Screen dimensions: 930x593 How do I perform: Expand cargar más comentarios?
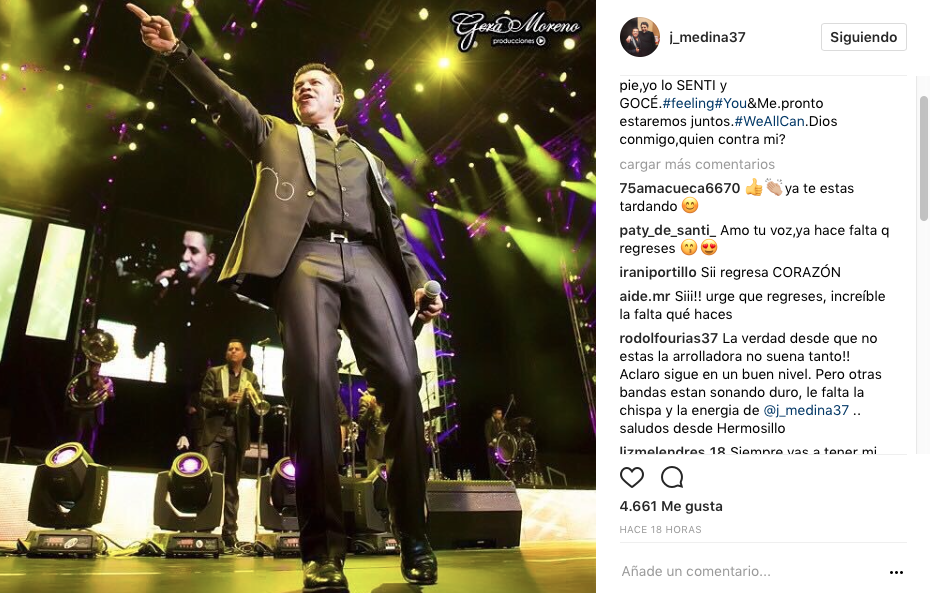(x=697, y=164)
